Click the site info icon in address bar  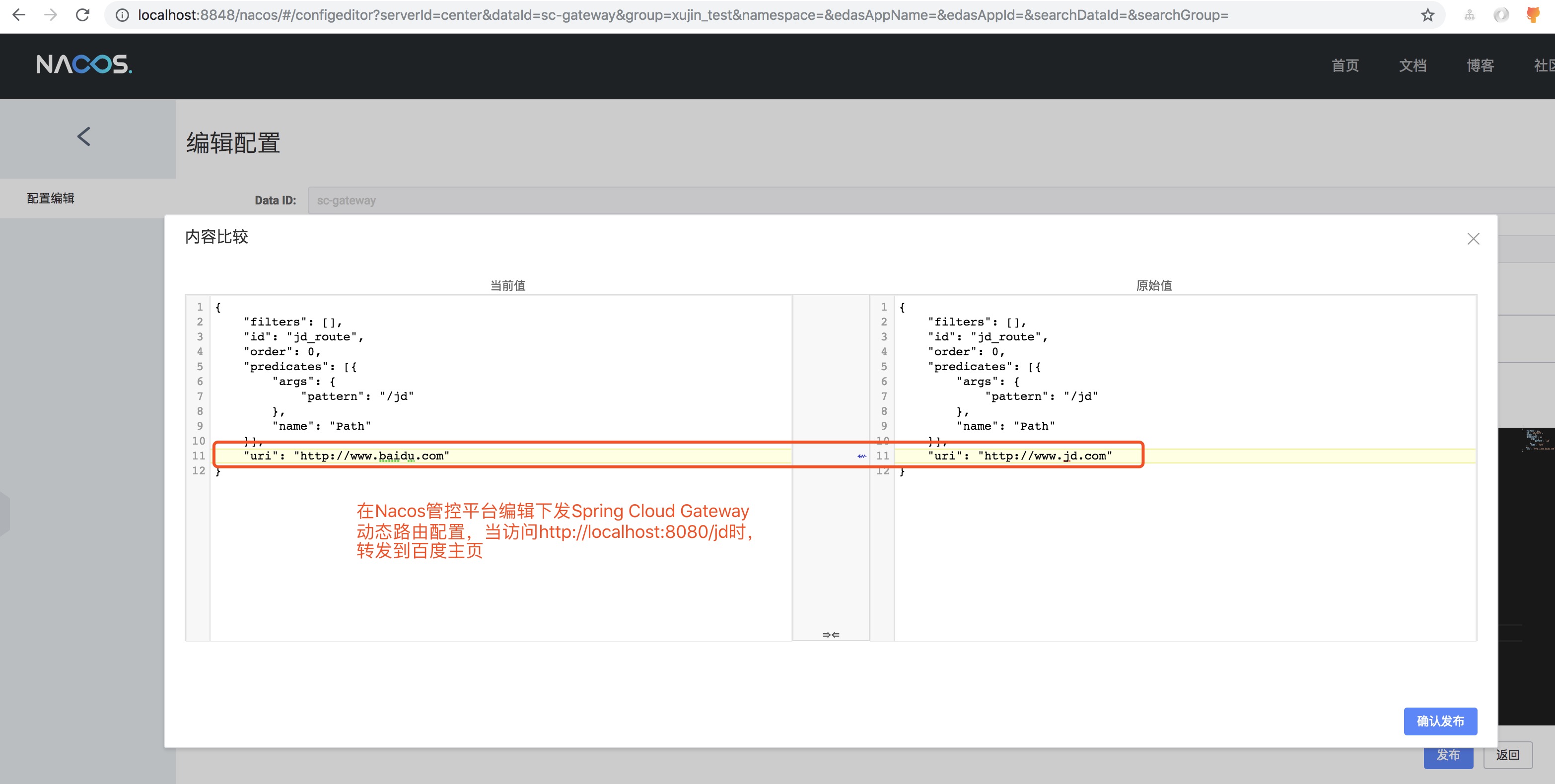click(x=122, y=15)
